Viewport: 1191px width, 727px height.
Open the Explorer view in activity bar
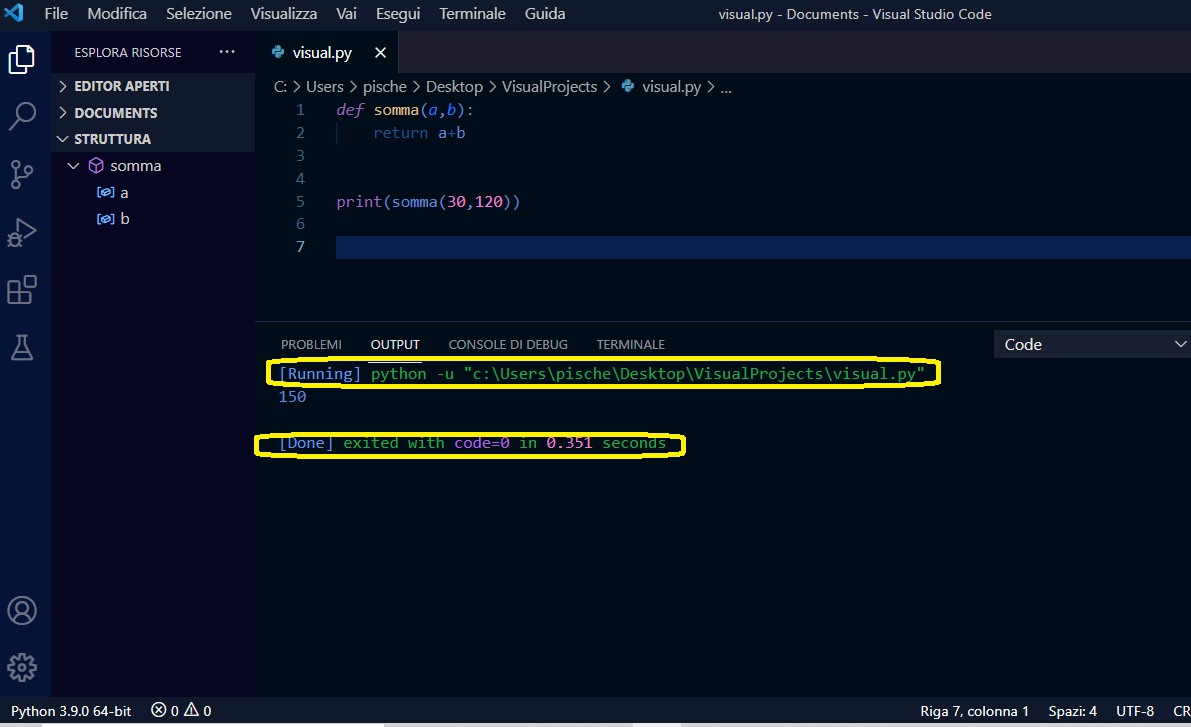[22, 59]
